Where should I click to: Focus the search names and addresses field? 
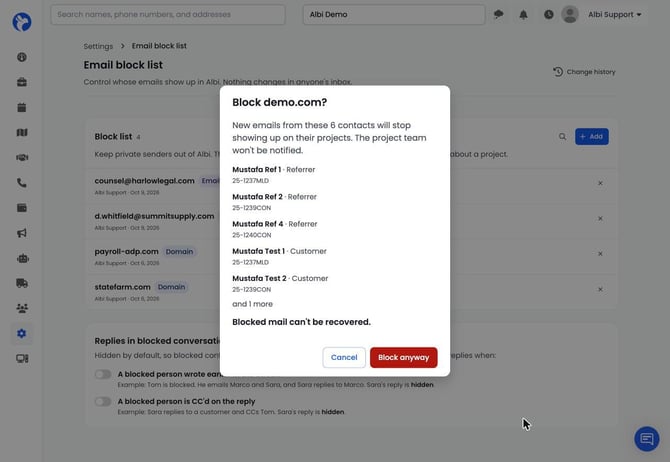tap(168, 15)
